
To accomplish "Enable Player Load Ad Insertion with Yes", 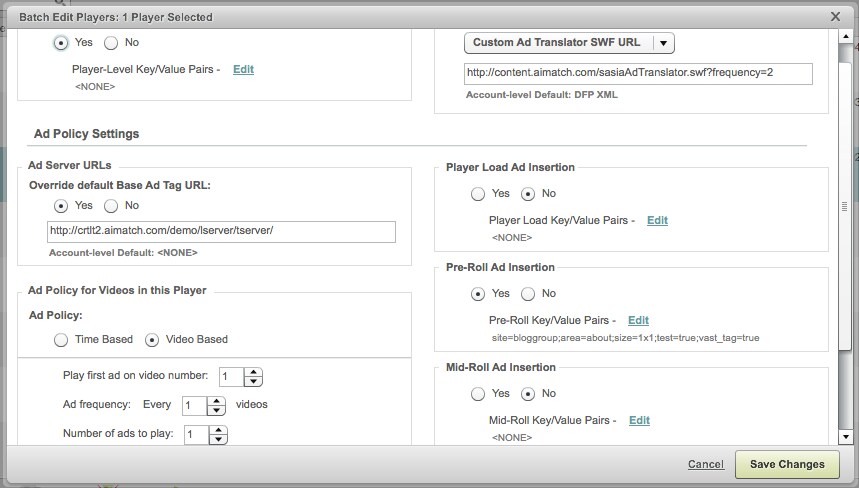I will click(x=478, y=194).
